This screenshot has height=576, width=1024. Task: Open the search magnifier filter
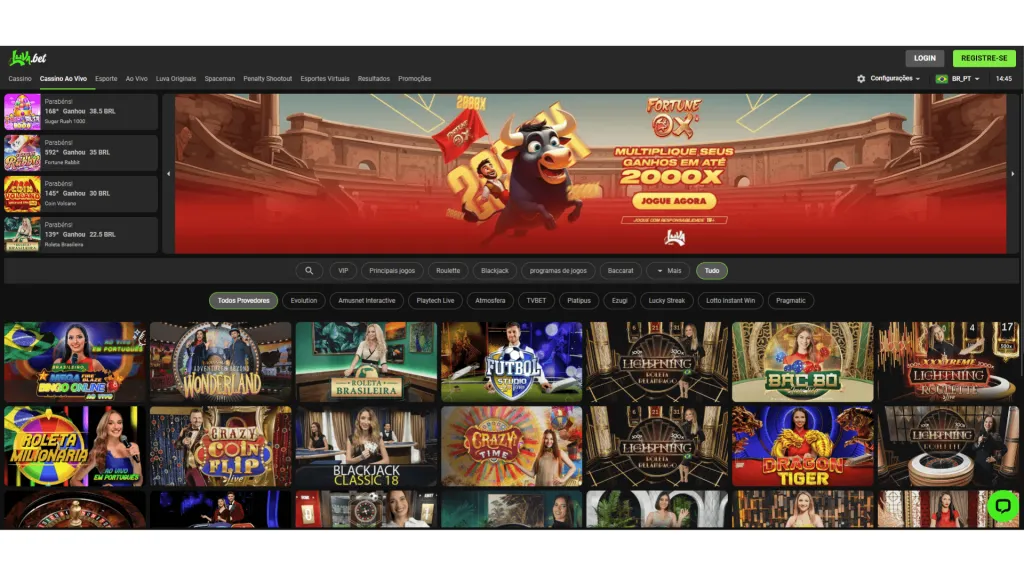[x=309, y=271]
